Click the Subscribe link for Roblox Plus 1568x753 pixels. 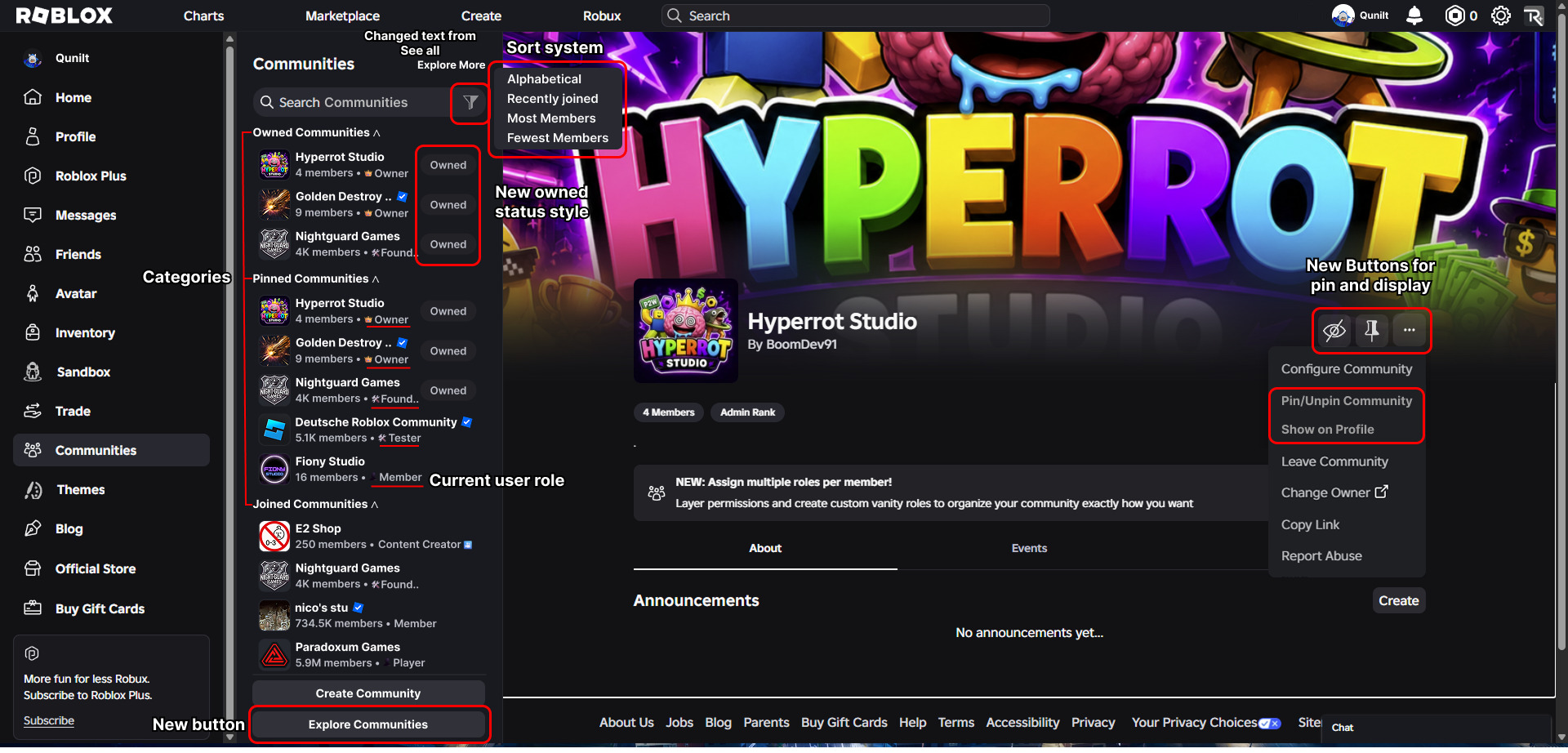pos(49,720)
